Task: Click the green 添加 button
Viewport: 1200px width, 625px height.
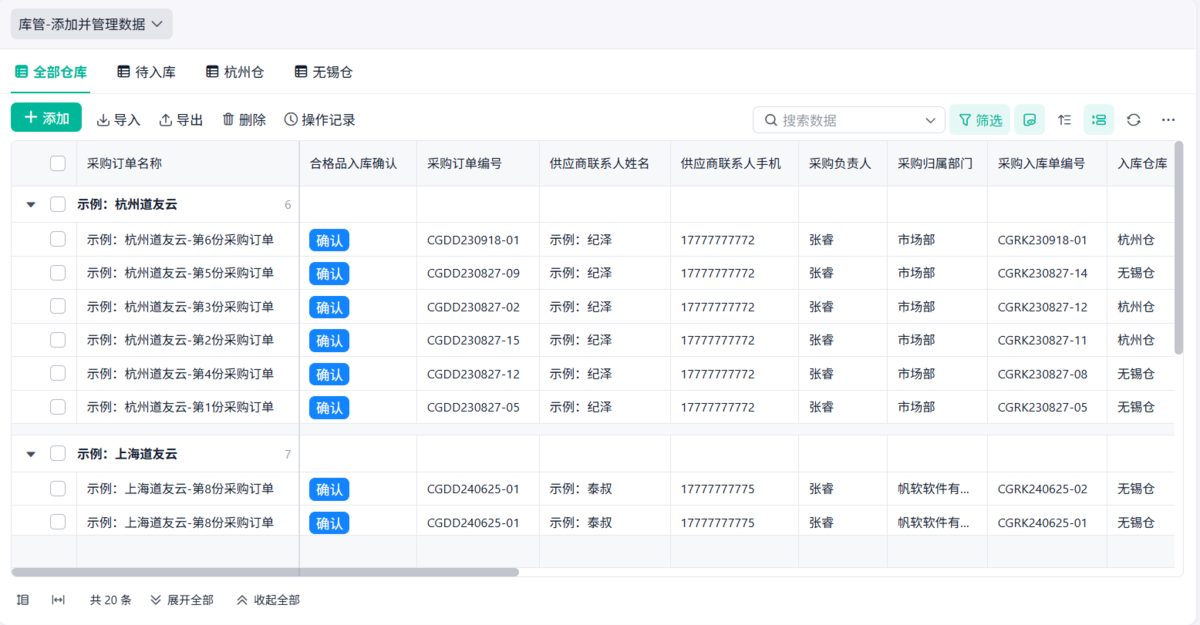Action: (46, 118)
